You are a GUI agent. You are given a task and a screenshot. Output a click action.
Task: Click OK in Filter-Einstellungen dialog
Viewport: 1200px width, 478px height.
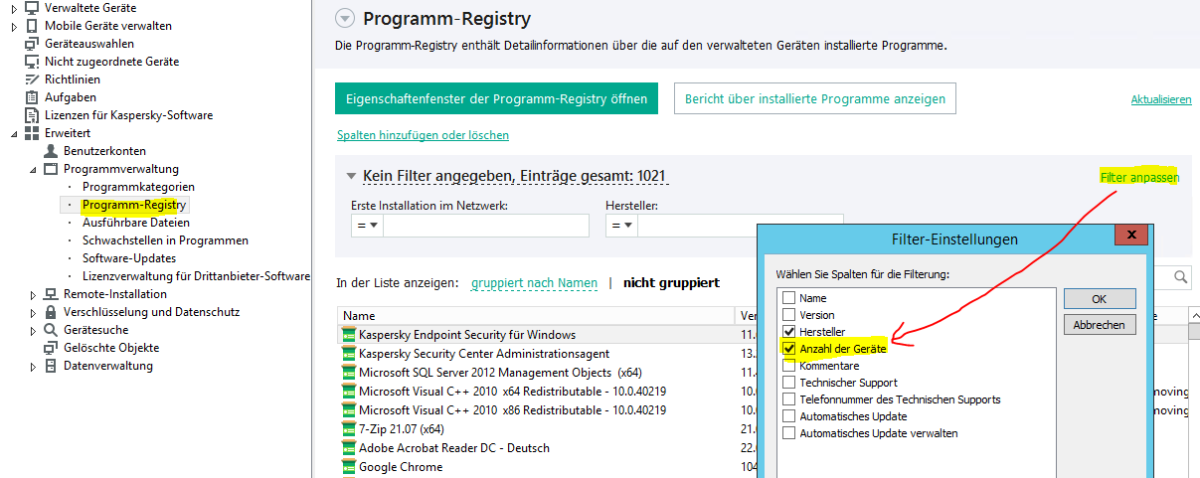tap(1099, 299)
